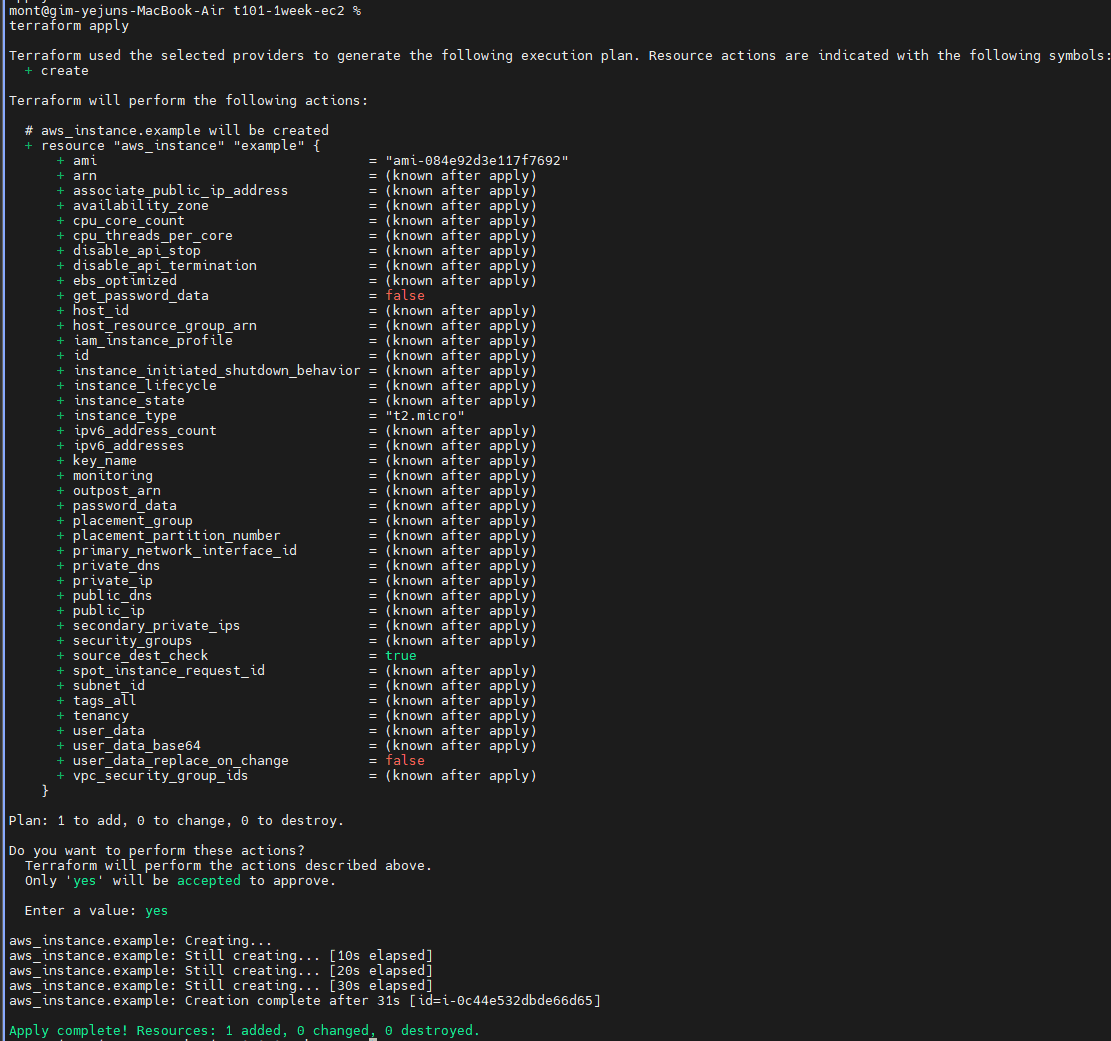This screenshot has height=1041, width=1111.
Task: Click the source_dest_check true value
Action: [401, 656]
